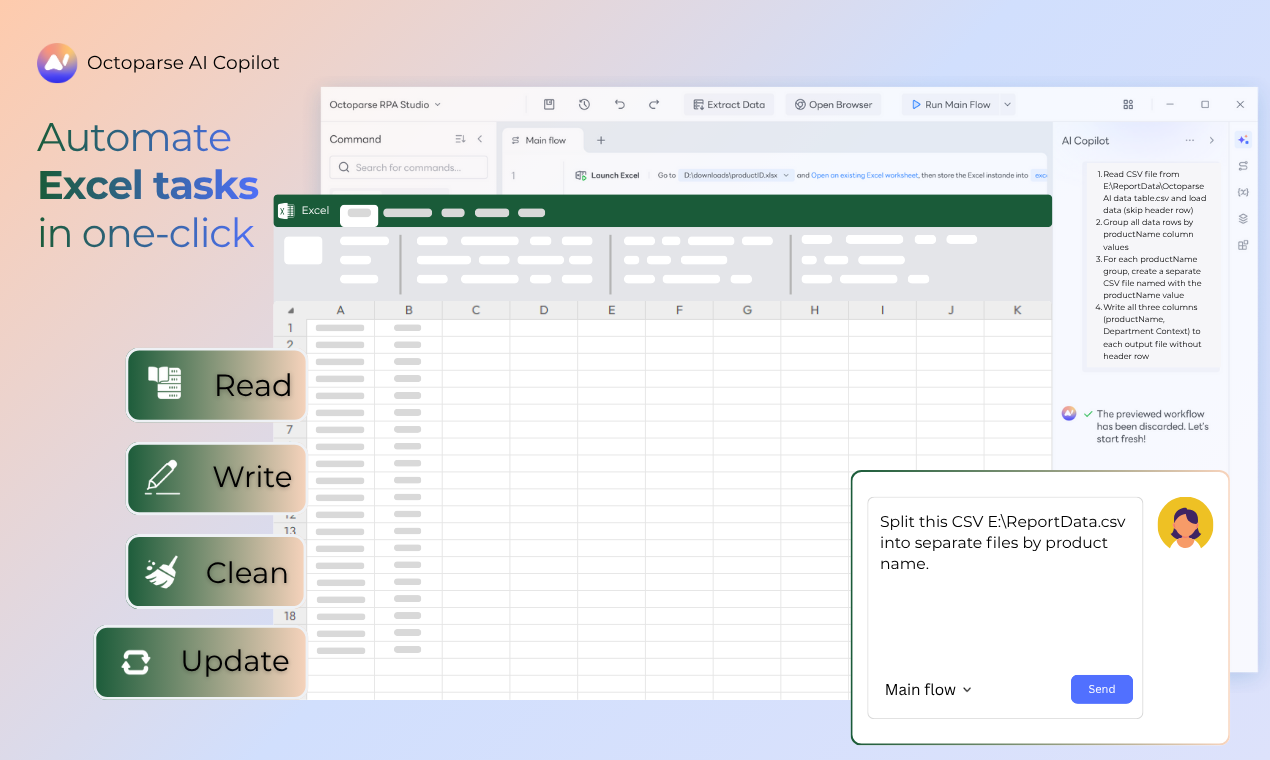Click the sort icon in Command panel

pyautogui.click(x=460, y=139)
